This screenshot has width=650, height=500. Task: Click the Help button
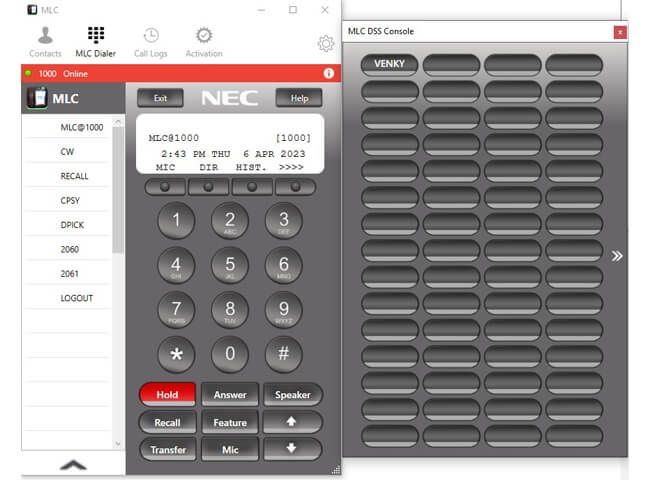[x=299, y=98]
